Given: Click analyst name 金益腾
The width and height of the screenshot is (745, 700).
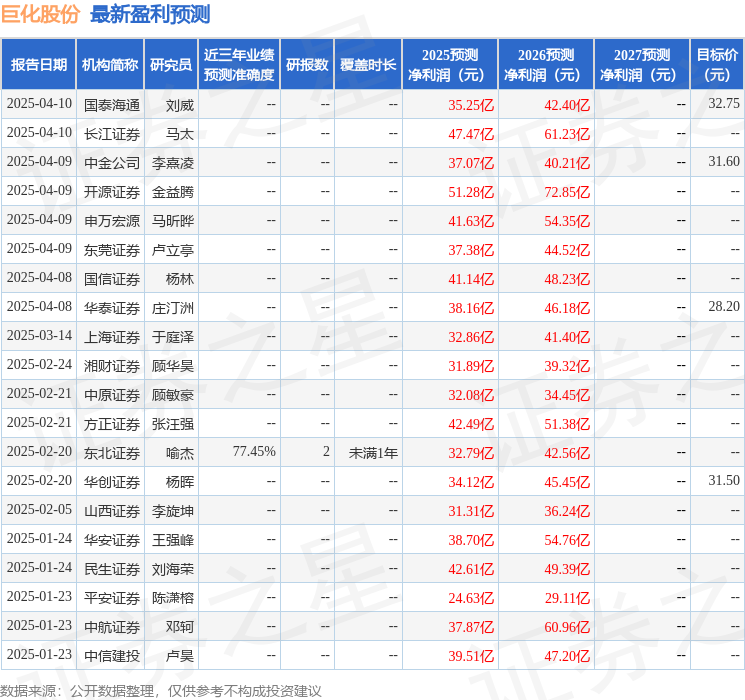Looking at the screenshot, I should 173,192.
